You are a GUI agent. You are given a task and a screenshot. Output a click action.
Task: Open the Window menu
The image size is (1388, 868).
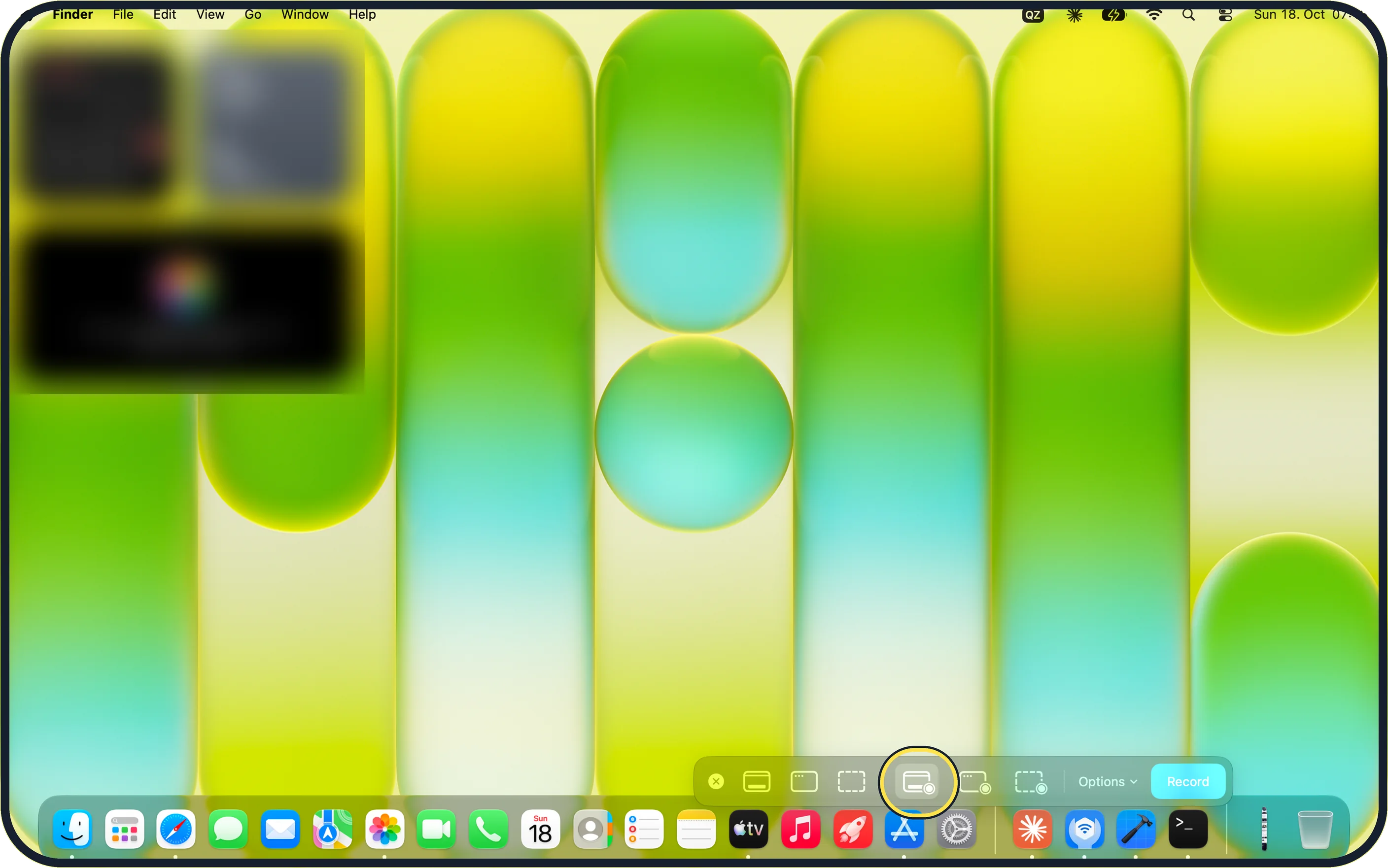pyautogui.click(x=305, y=14)
